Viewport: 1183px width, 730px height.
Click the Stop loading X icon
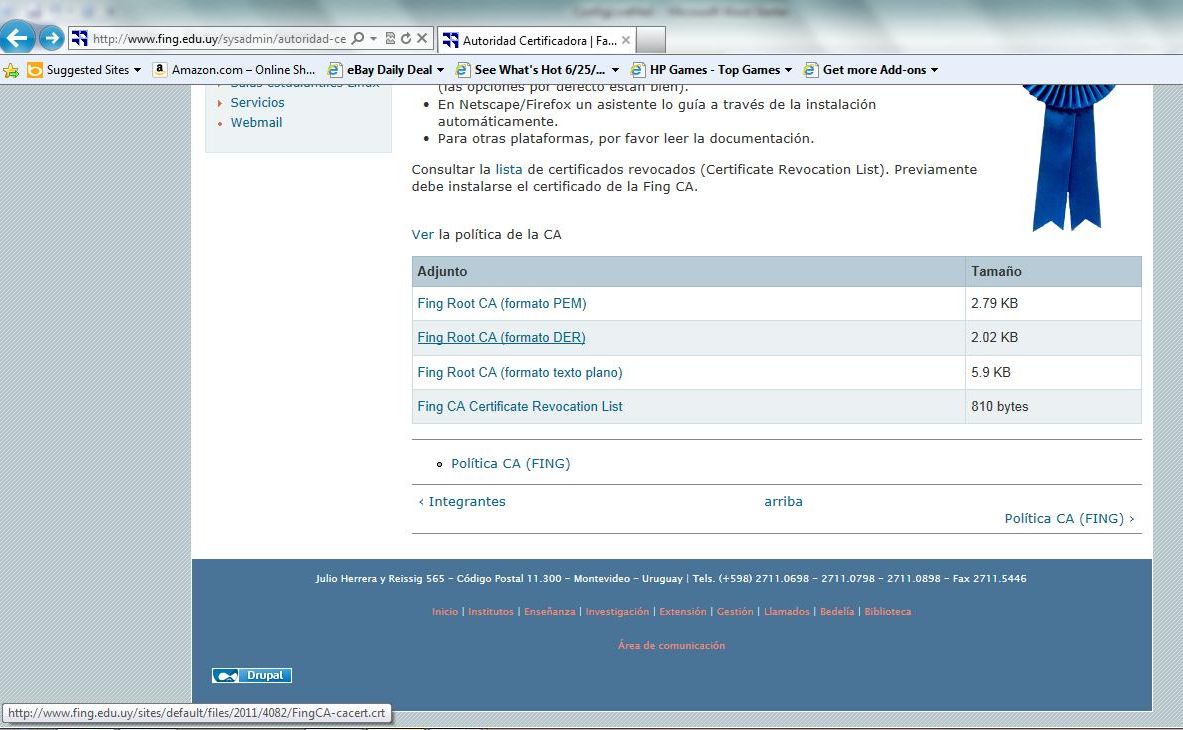pyautogui.click(x=422, y=39)
